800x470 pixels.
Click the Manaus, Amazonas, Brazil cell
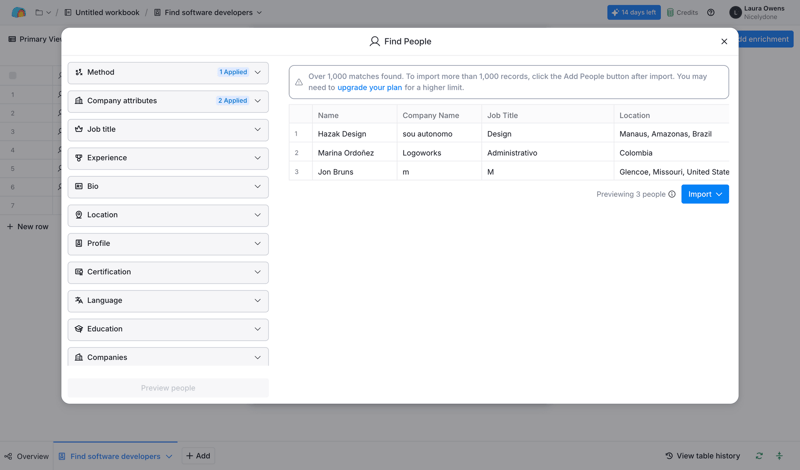[671, 134]
